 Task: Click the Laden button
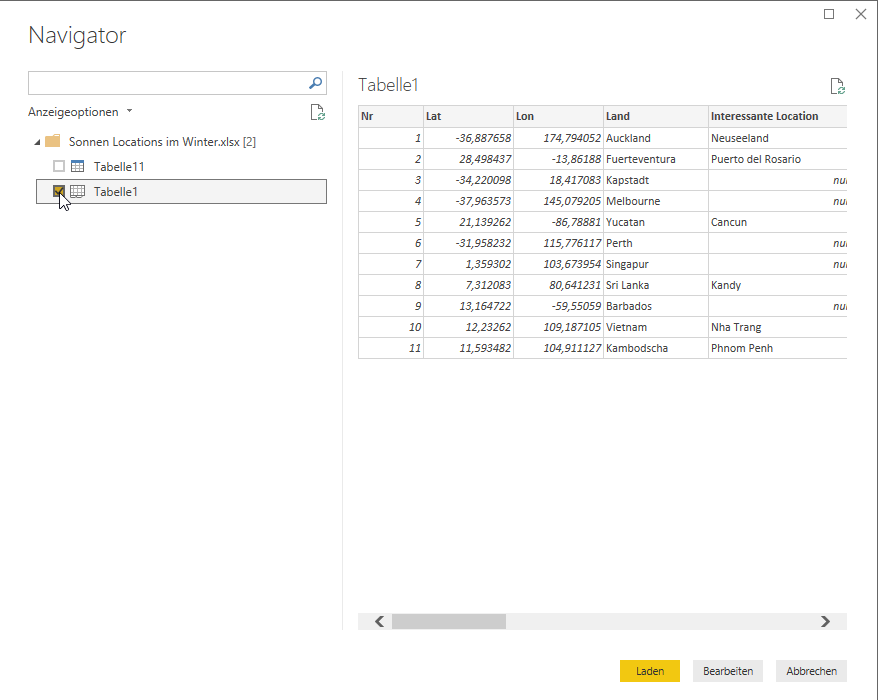point(650,671)
